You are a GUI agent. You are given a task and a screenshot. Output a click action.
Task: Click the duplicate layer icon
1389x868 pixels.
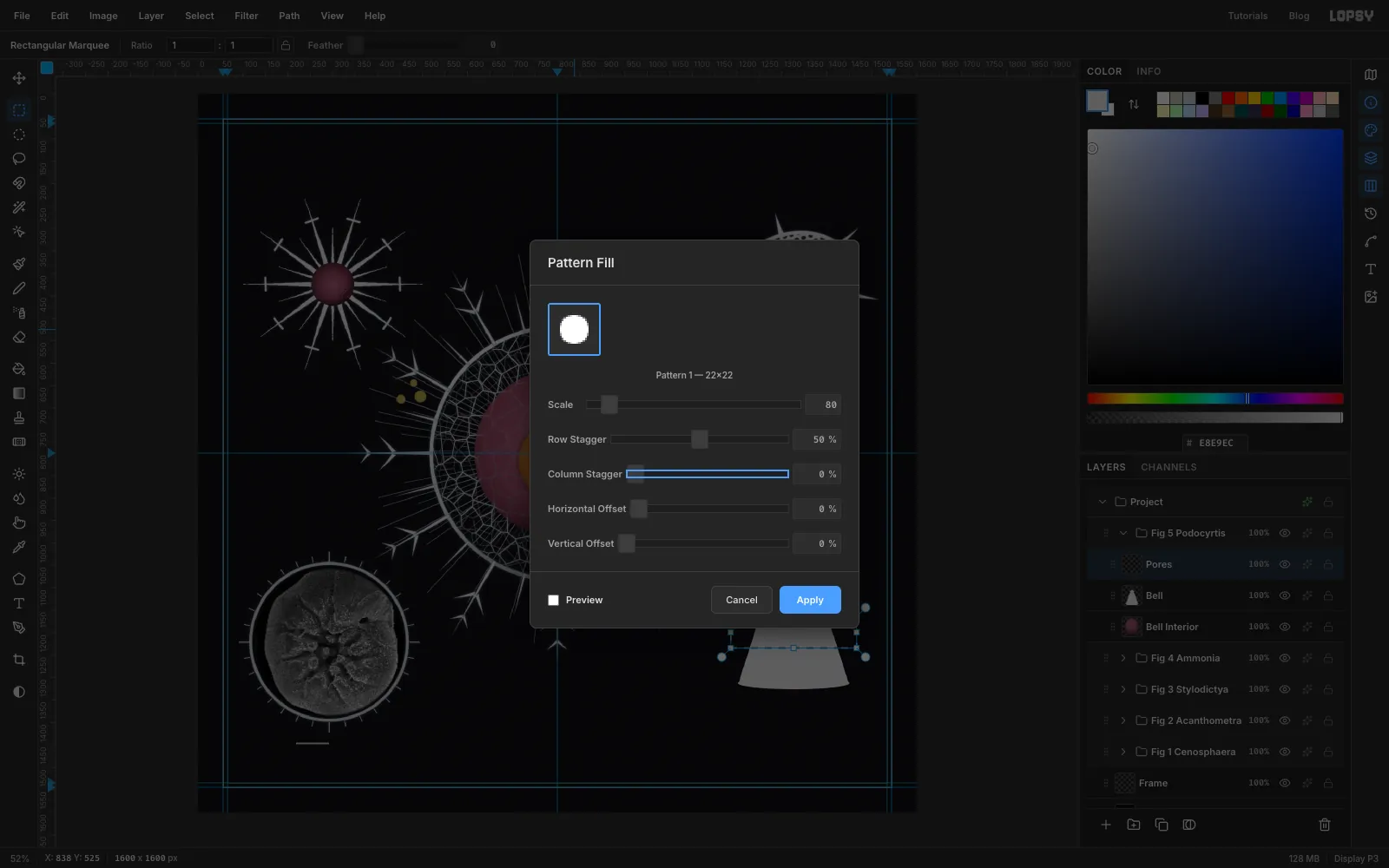[1162, 825]
